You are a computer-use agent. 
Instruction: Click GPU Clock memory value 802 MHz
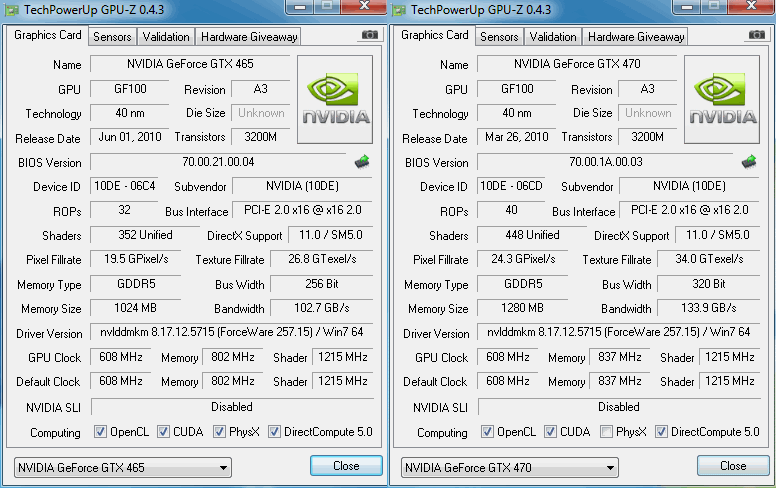233,357
